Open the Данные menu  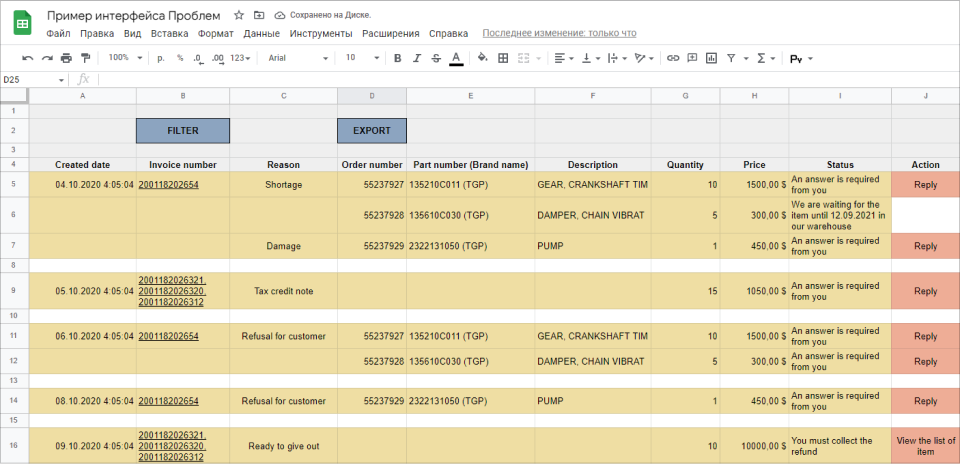pyautogui.click(x=261, y=33)
